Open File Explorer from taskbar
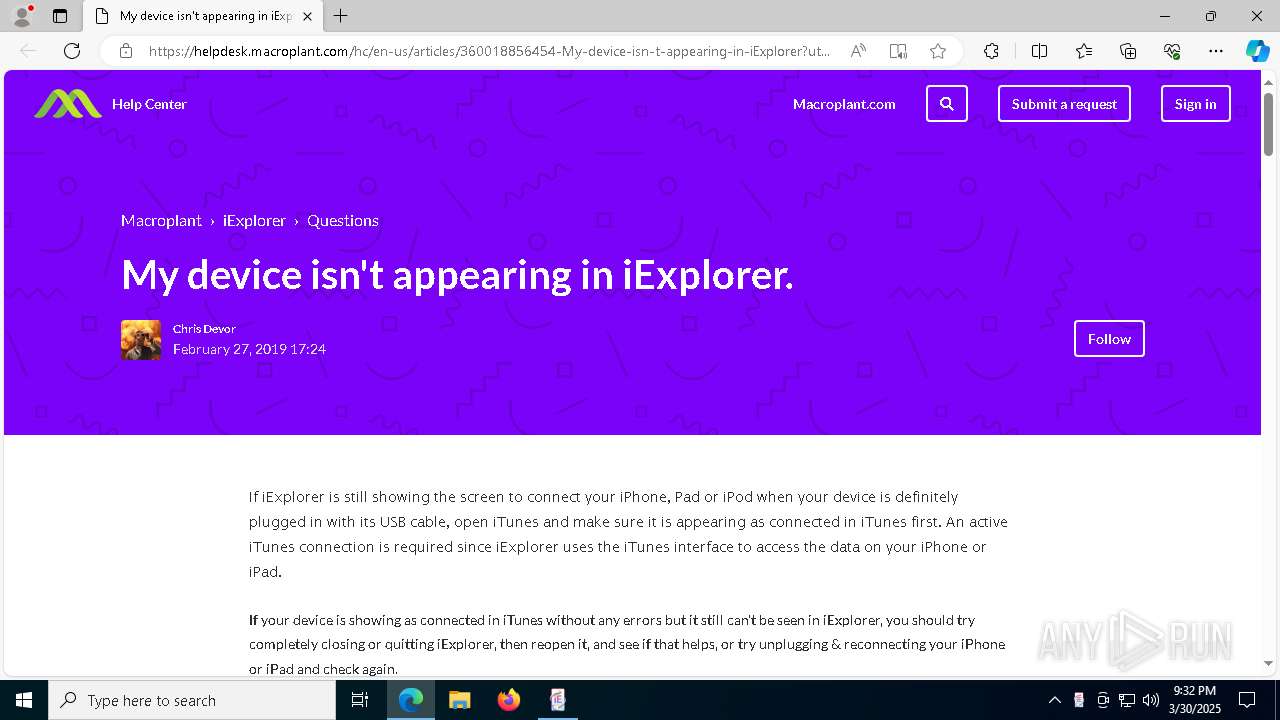The image size is (1280, 720). (x=460, y=700)
